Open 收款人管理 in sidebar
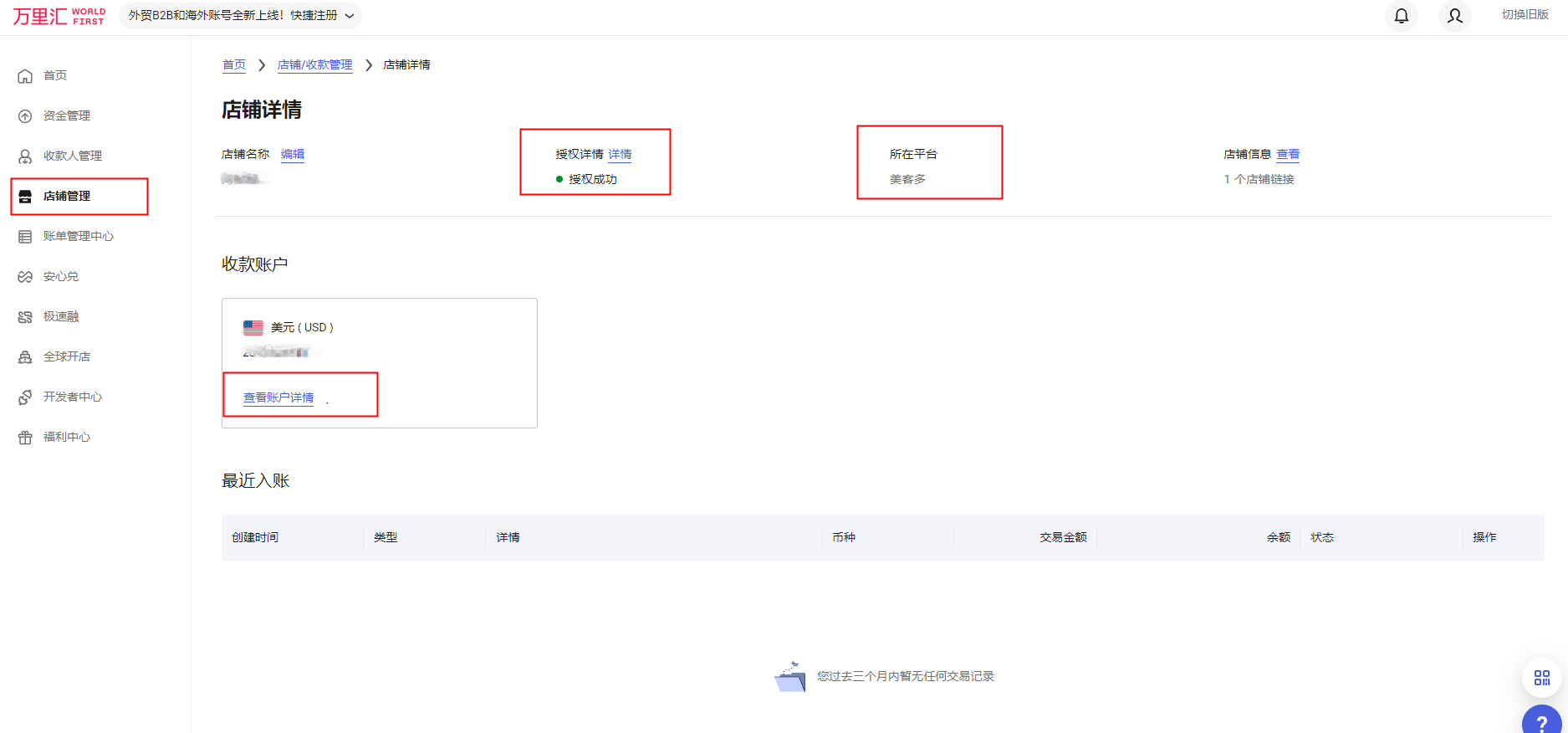Screen dimensions: 1568x733 coord(72,156)
